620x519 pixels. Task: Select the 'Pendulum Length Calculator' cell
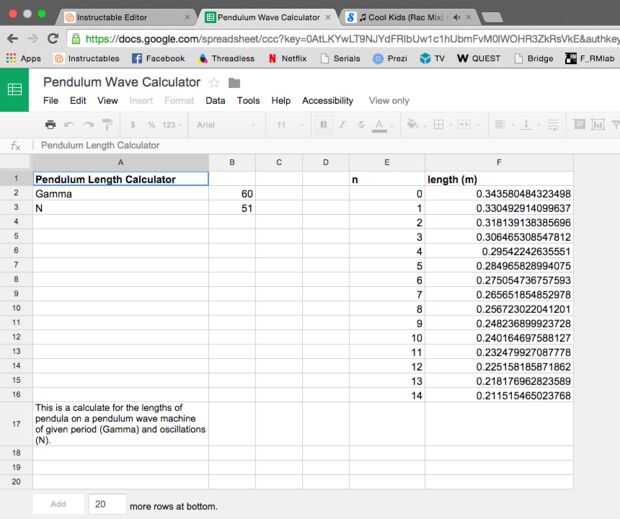(121, 179)
